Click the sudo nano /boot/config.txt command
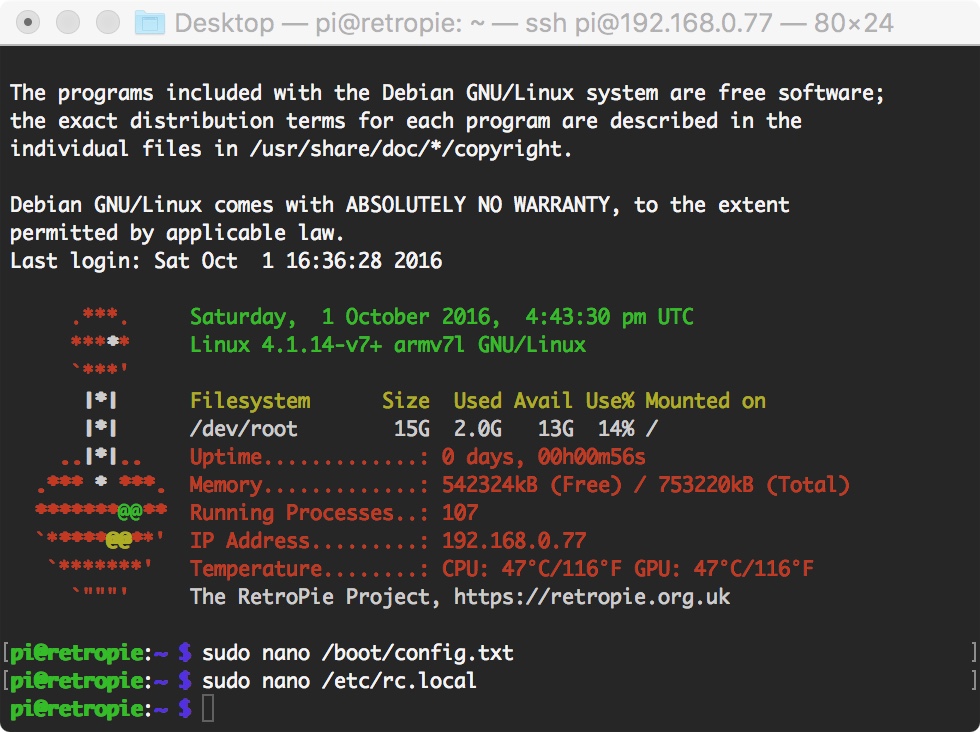 pos(358,653)
